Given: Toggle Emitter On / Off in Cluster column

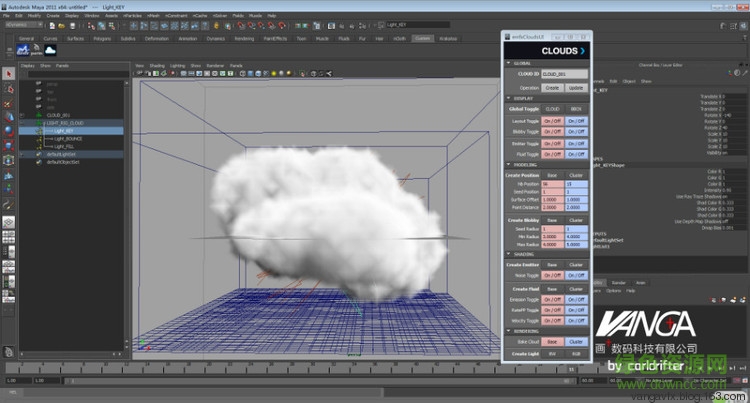Looking at the screenshot, I should click(576, 142).
